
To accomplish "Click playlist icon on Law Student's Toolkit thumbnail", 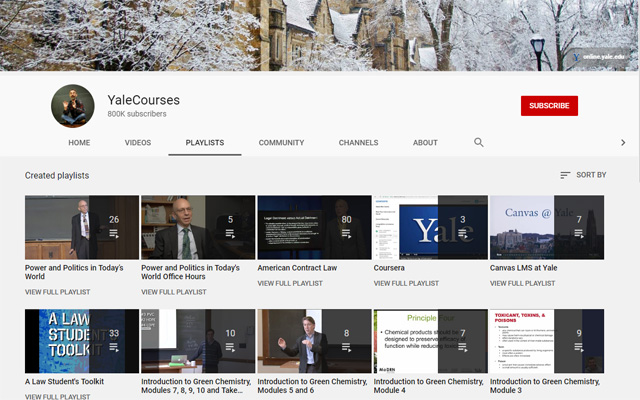I will (114, 347).
